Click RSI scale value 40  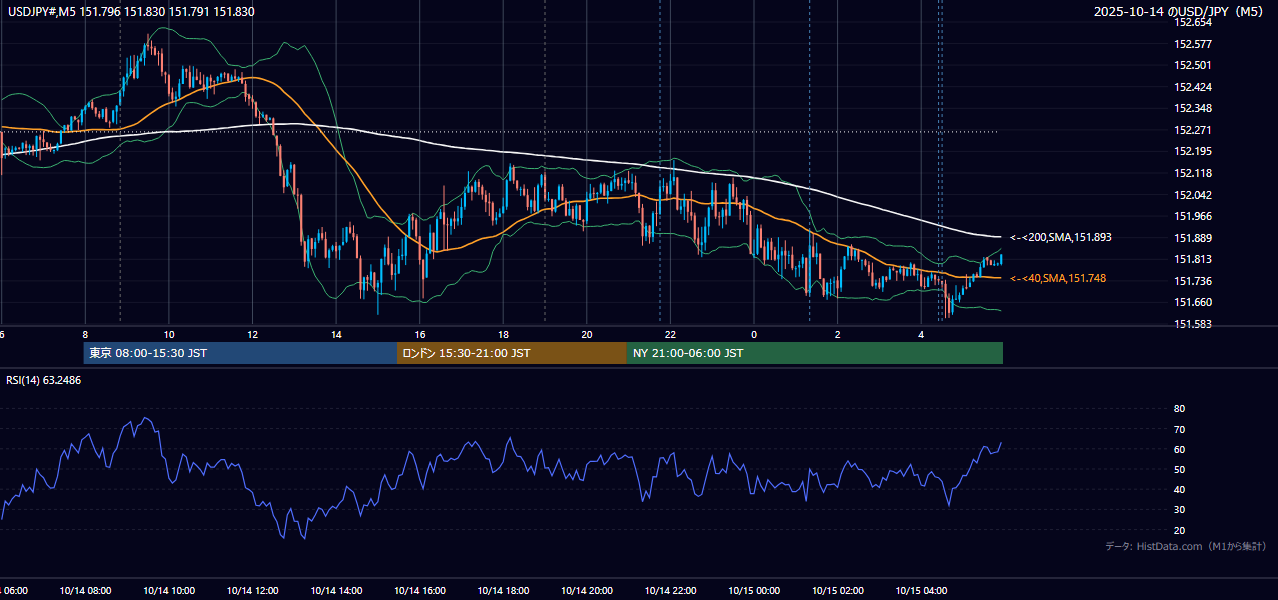1179,490
